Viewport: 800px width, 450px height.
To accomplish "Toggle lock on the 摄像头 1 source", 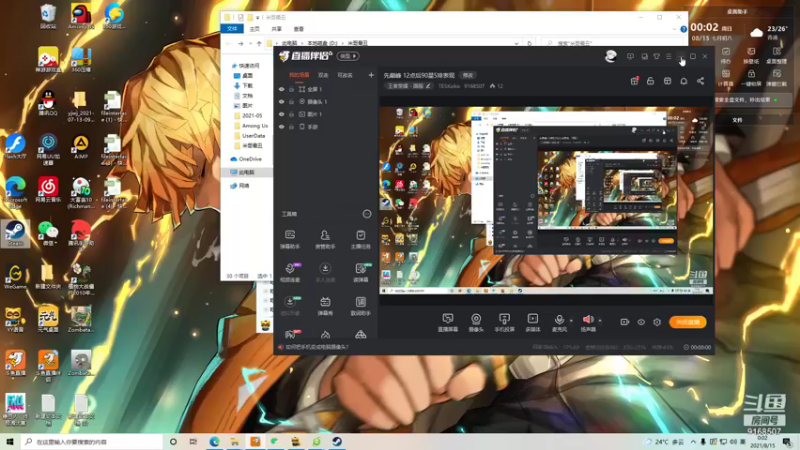I will [291, 102].
